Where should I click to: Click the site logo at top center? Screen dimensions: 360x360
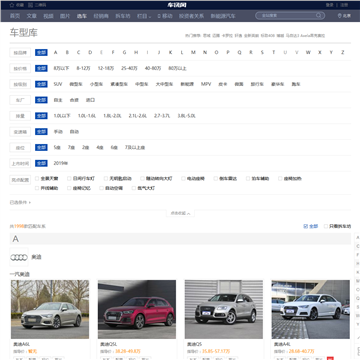(177, 5)
